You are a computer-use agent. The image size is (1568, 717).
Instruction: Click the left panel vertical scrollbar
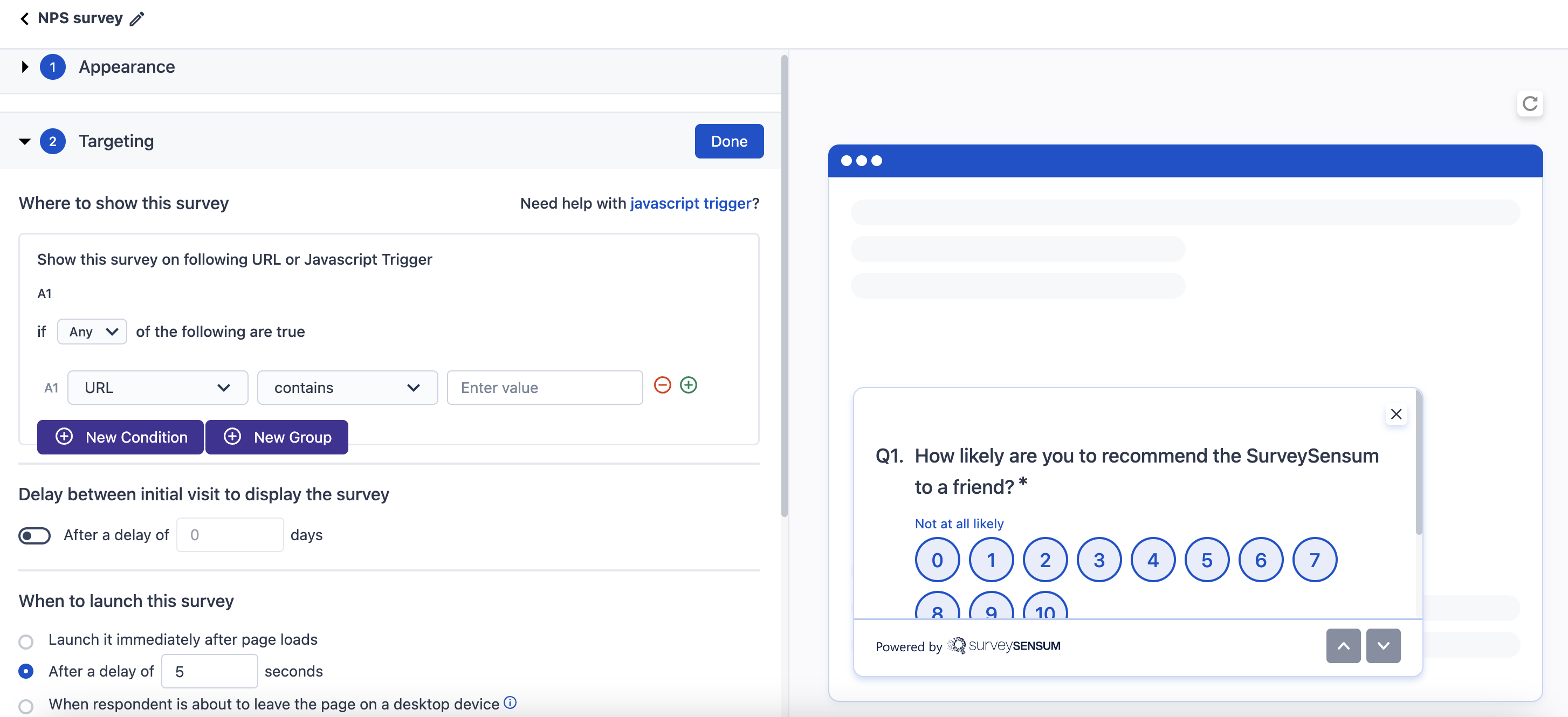(x=785, y=286)
